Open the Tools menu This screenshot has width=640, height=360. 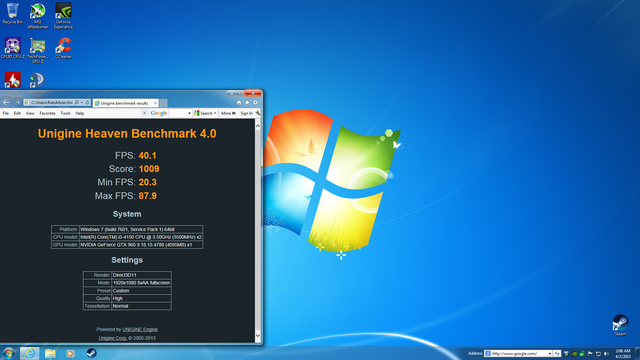(x=65, y=113)
